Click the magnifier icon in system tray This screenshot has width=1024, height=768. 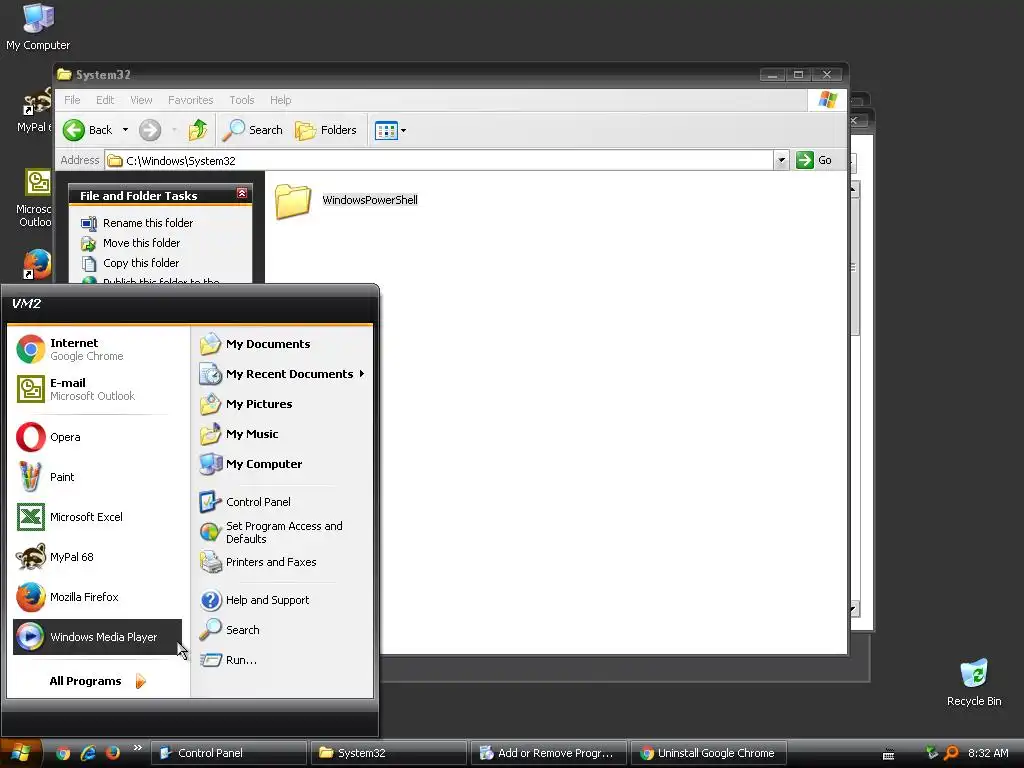[x=952, y=753]
